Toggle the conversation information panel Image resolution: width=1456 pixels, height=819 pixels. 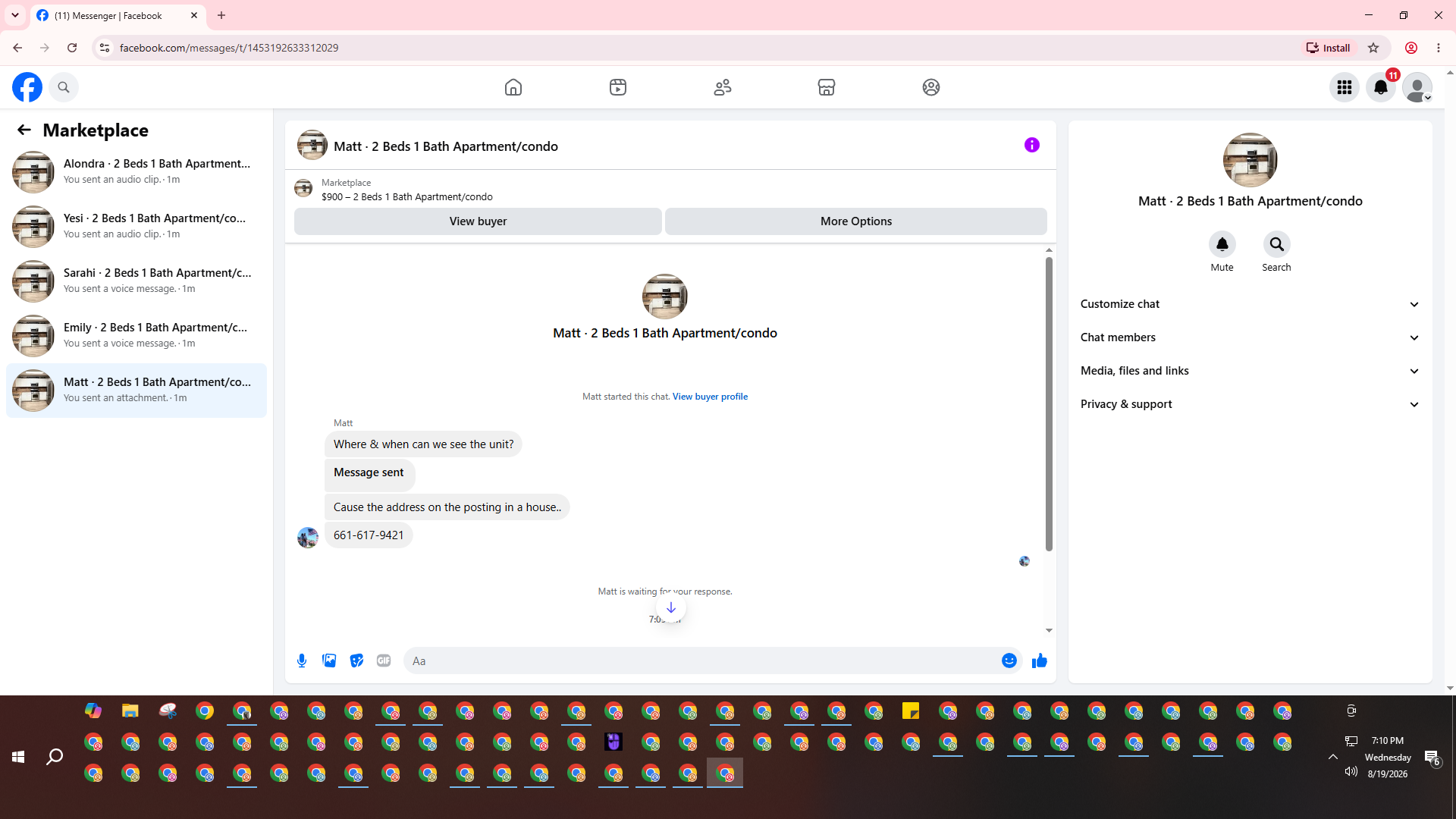coord(1032,145)
